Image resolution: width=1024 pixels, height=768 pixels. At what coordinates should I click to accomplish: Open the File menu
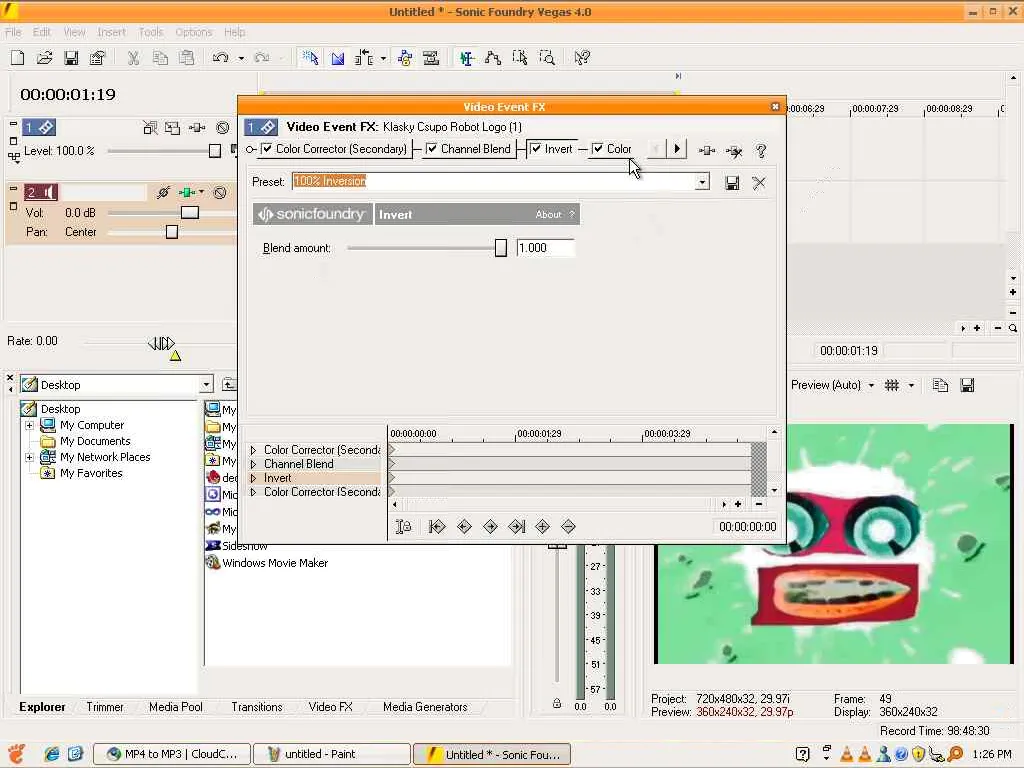coord(13,32)
